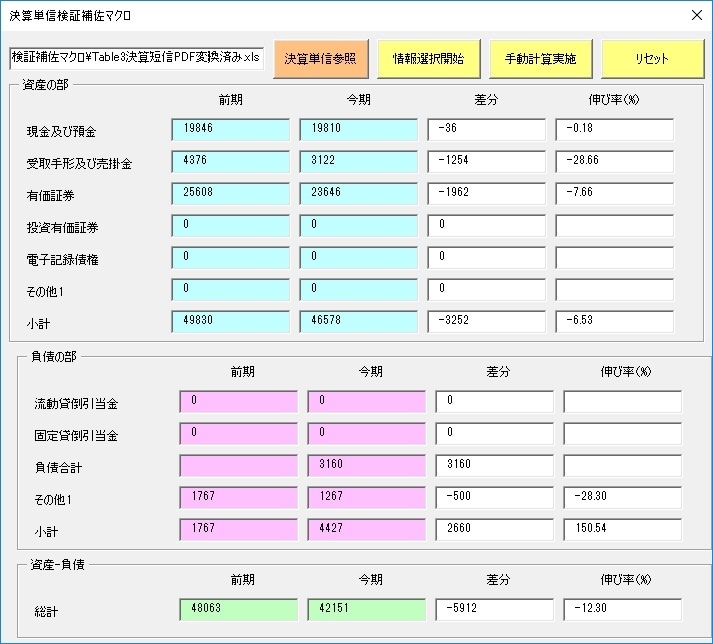Select 投資有価証券 今期 field

(x=358, y=226)
